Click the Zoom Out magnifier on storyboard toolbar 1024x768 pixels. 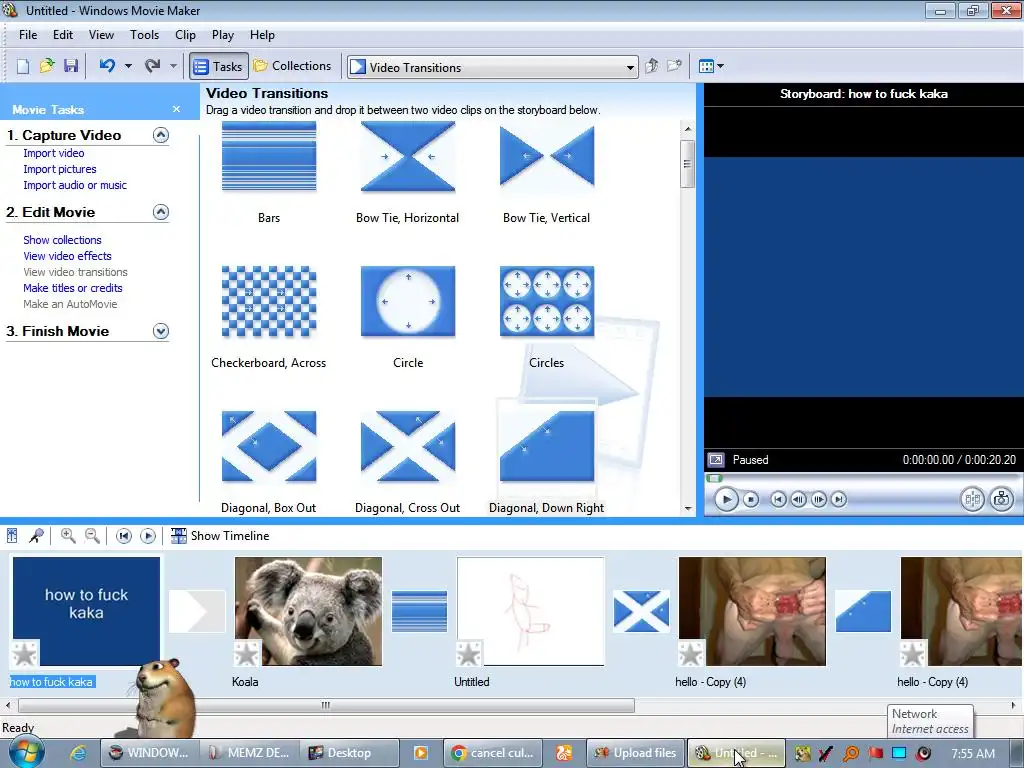tap(93, 536)
